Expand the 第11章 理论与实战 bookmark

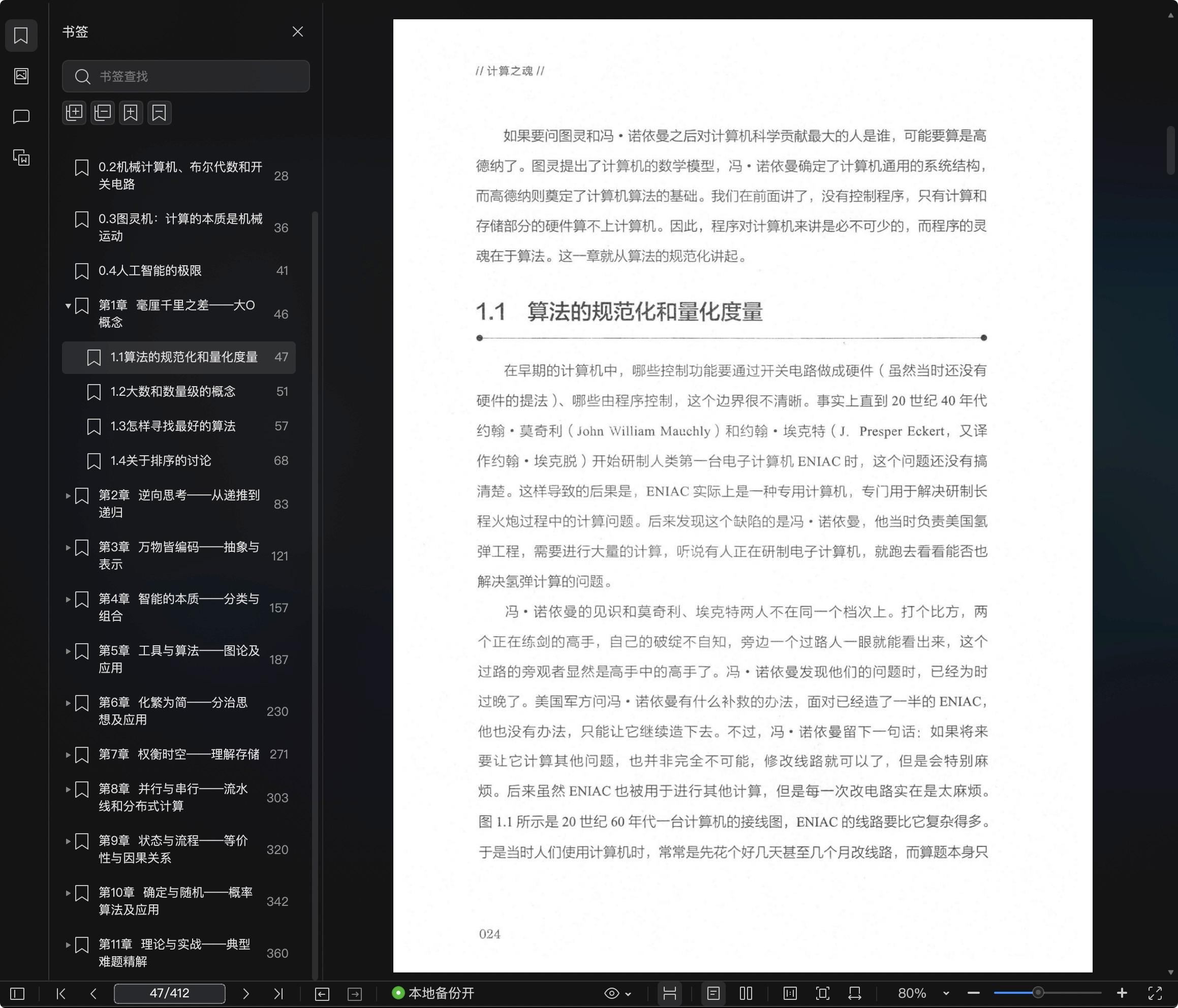tap(68, 945)
